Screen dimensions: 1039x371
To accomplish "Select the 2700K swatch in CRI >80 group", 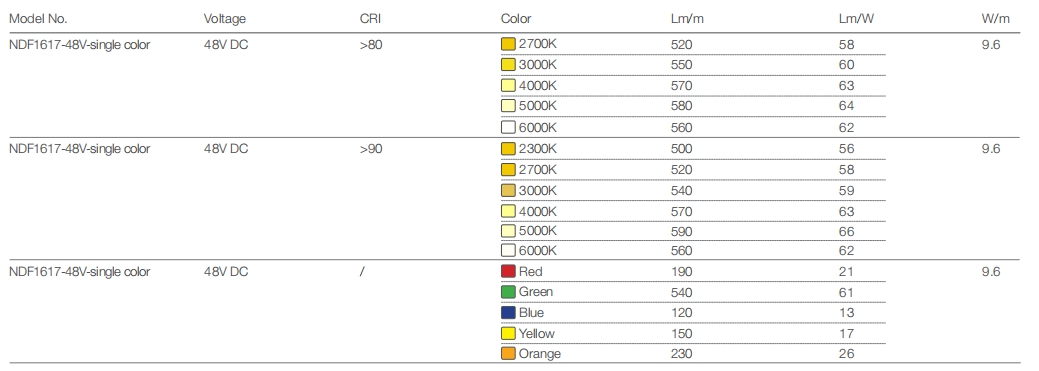I will (x=508, y=44).
